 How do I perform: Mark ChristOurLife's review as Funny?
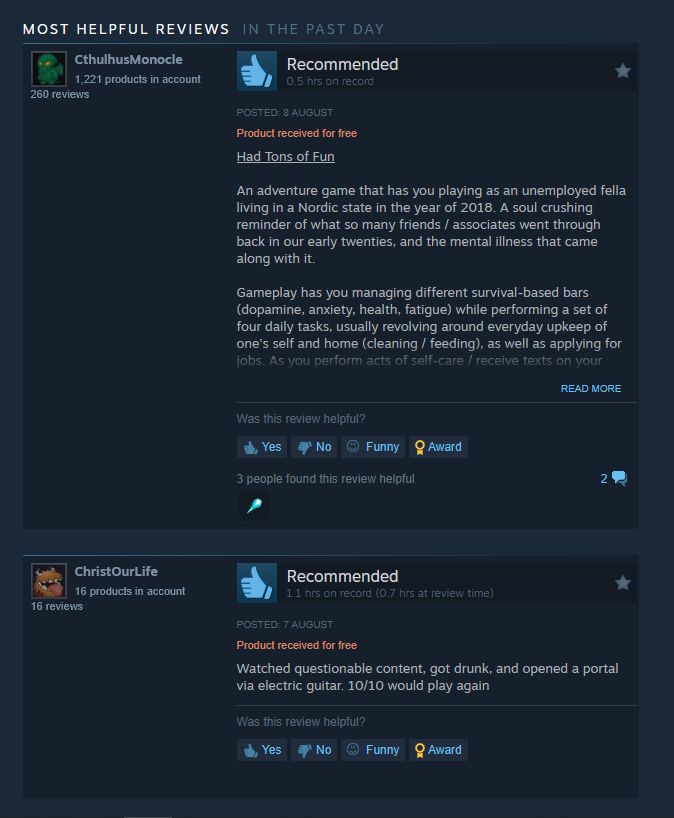(x=373, y=750)
